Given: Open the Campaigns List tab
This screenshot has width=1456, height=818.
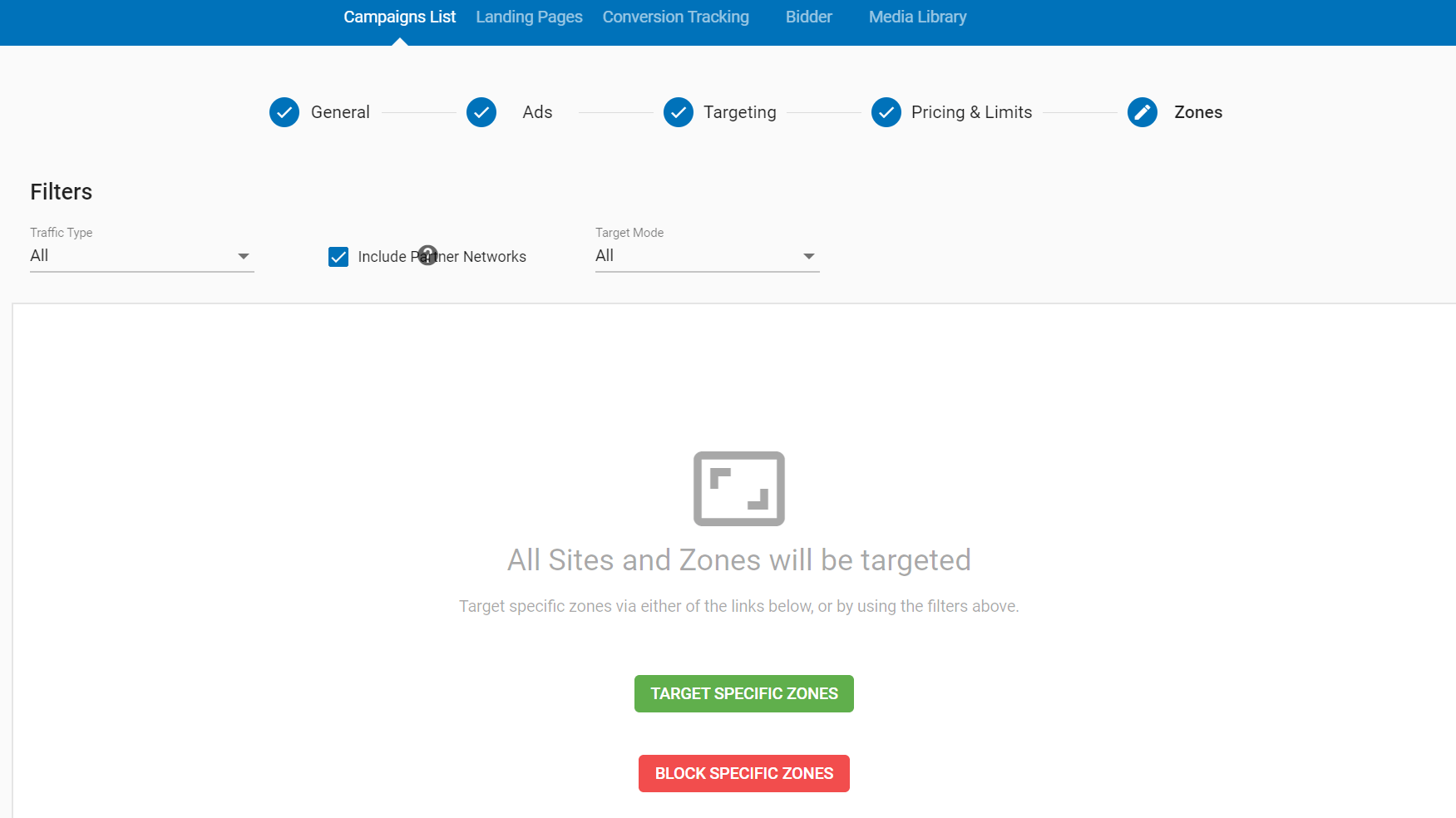Looking at the screenshot, I should [399, 17].
